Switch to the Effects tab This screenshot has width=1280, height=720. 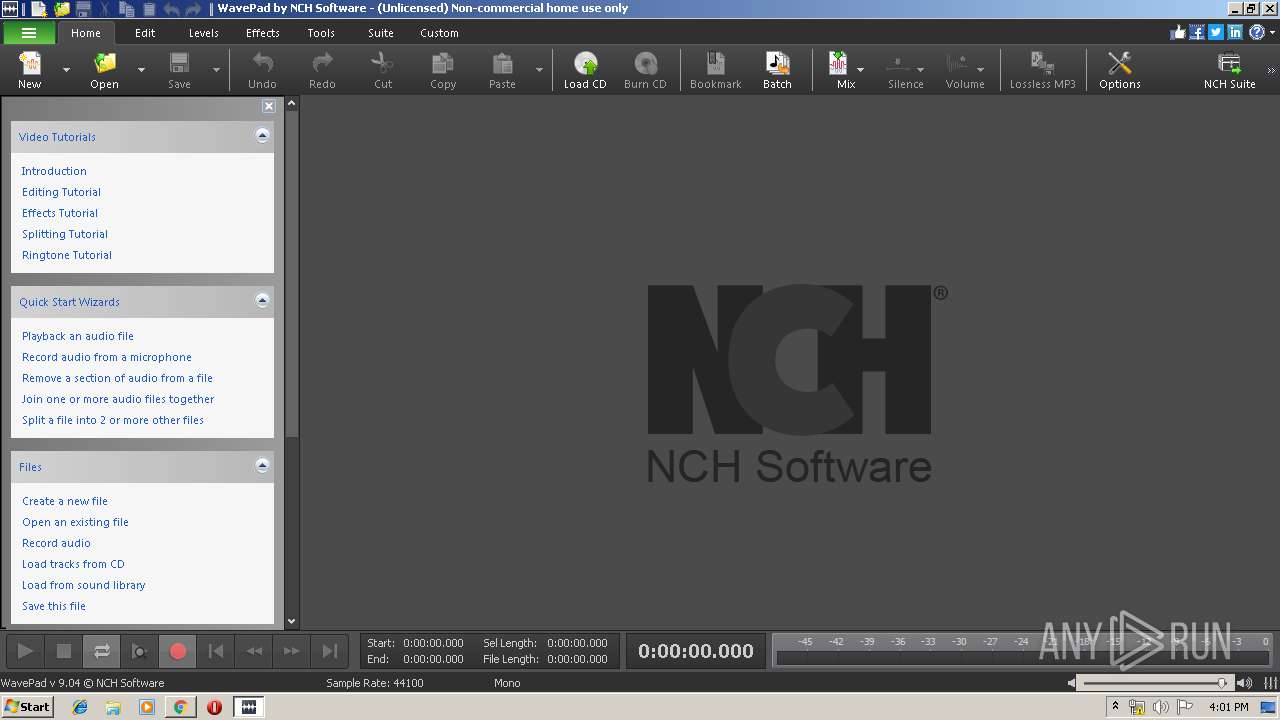pyautogui.click(x=263, y=33)
